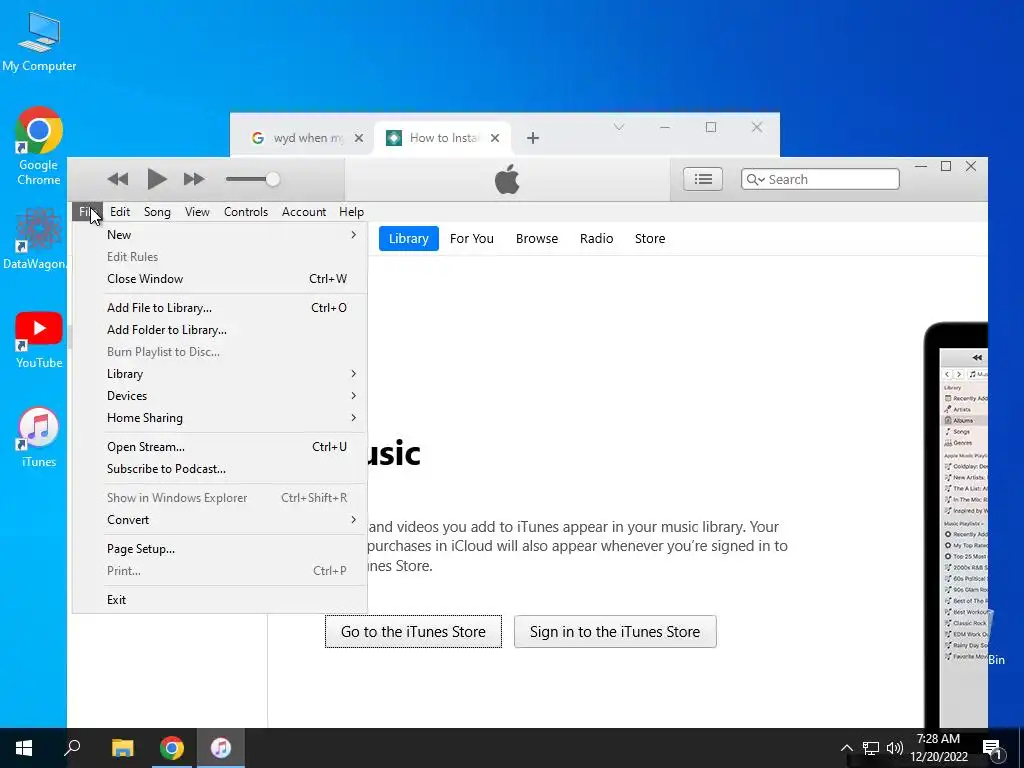The width and height of the screenshot is (1024, 768).
Task: Click the iTunes play button
Action: tap(157, 179)
